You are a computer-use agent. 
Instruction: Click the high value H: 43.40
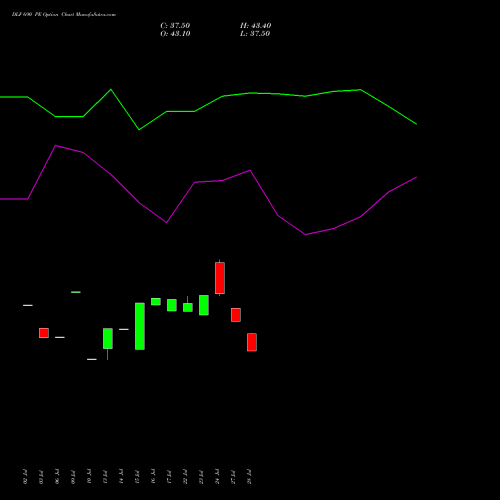[256, 26]
